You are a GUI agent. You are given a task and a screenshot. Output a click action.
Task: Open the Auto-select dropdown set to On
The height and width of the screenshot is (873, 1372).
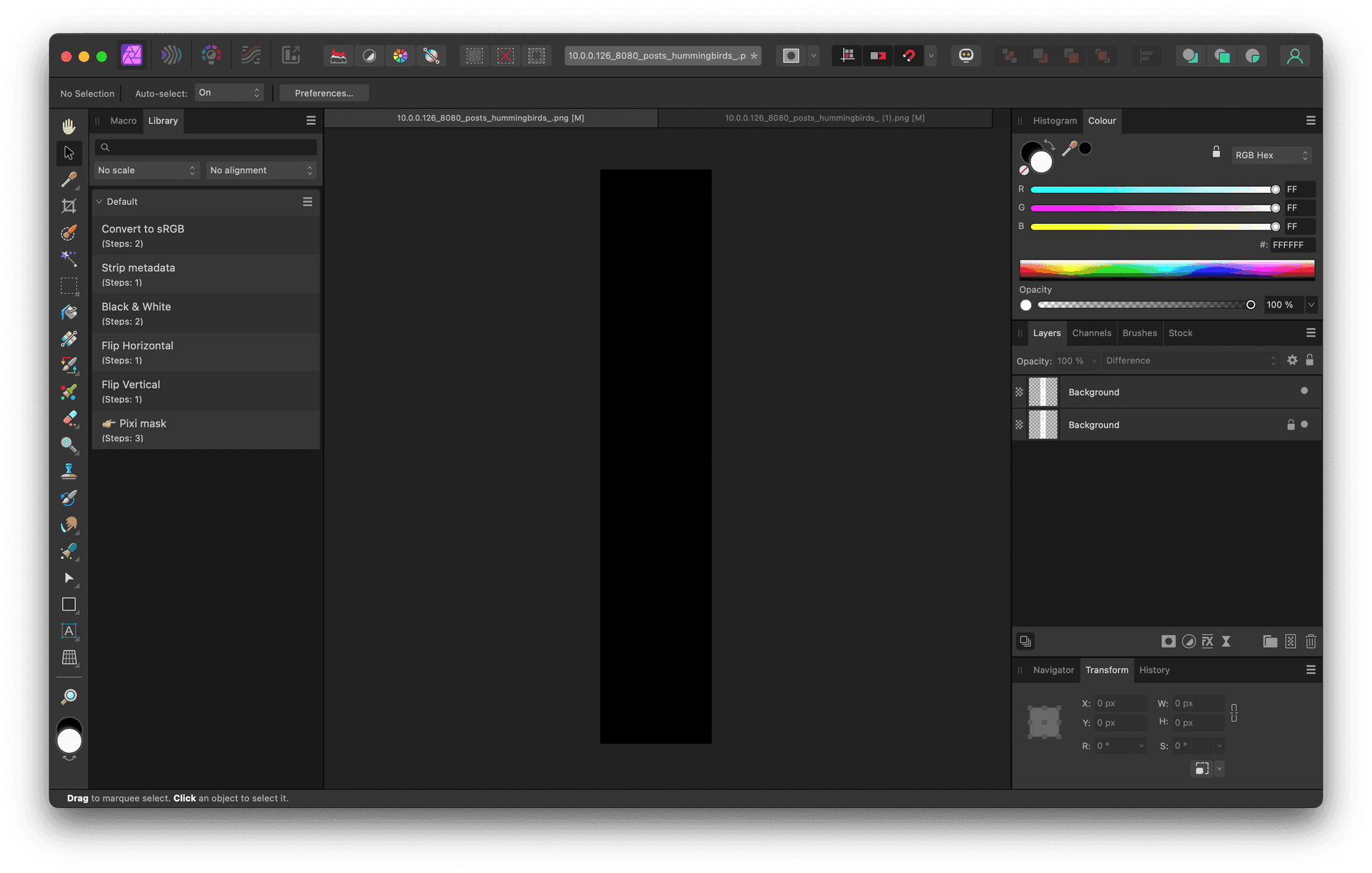point(229,93)
